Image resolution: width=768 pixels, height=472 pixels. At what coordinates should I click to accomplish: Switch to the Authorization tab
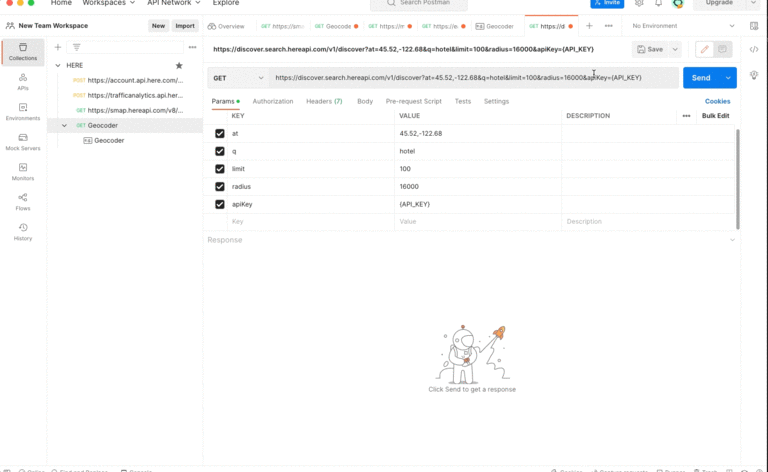tap(273, 101)
